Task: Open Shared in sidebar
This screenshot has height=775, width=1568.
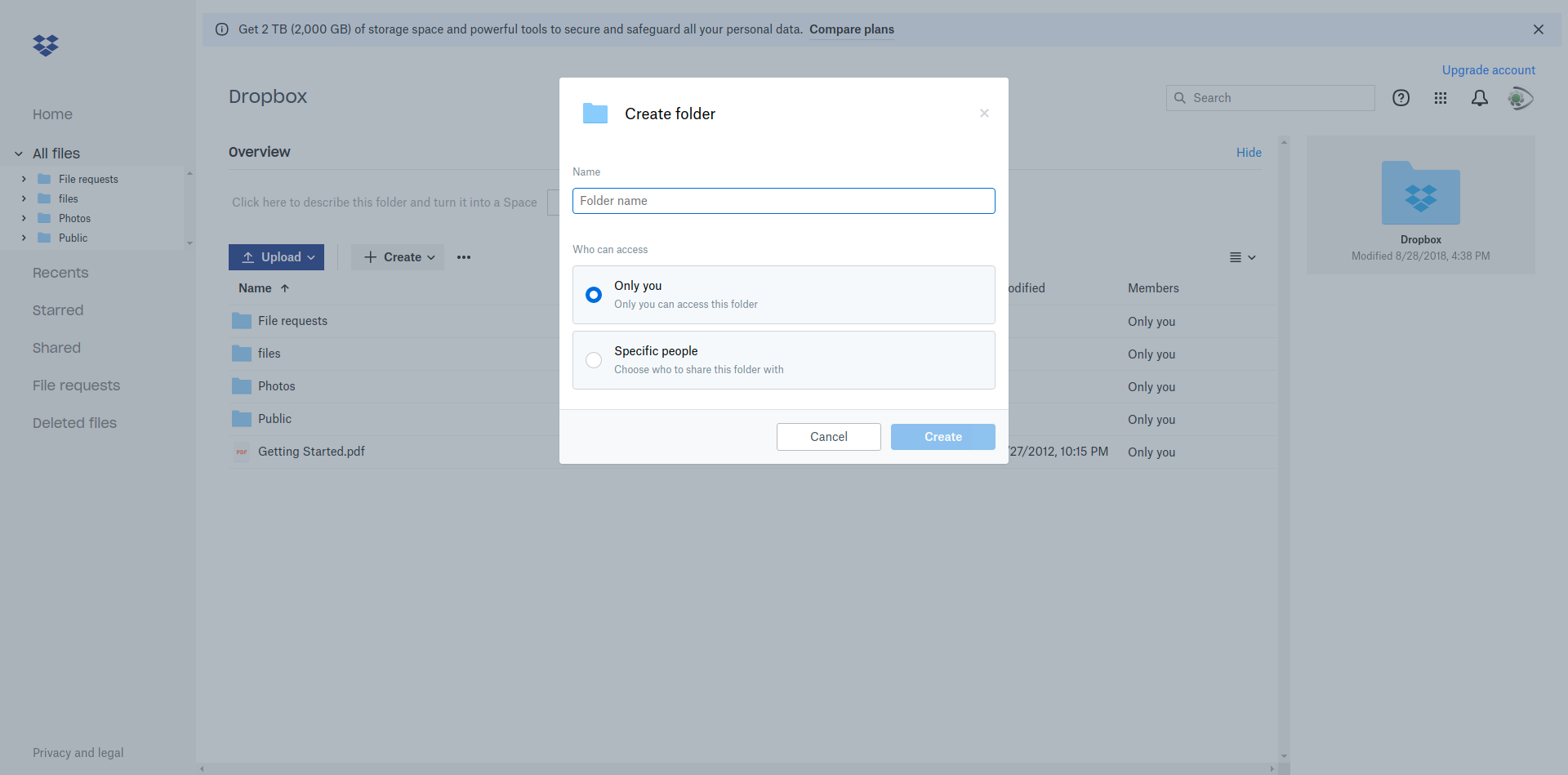Action: point(56,348)
